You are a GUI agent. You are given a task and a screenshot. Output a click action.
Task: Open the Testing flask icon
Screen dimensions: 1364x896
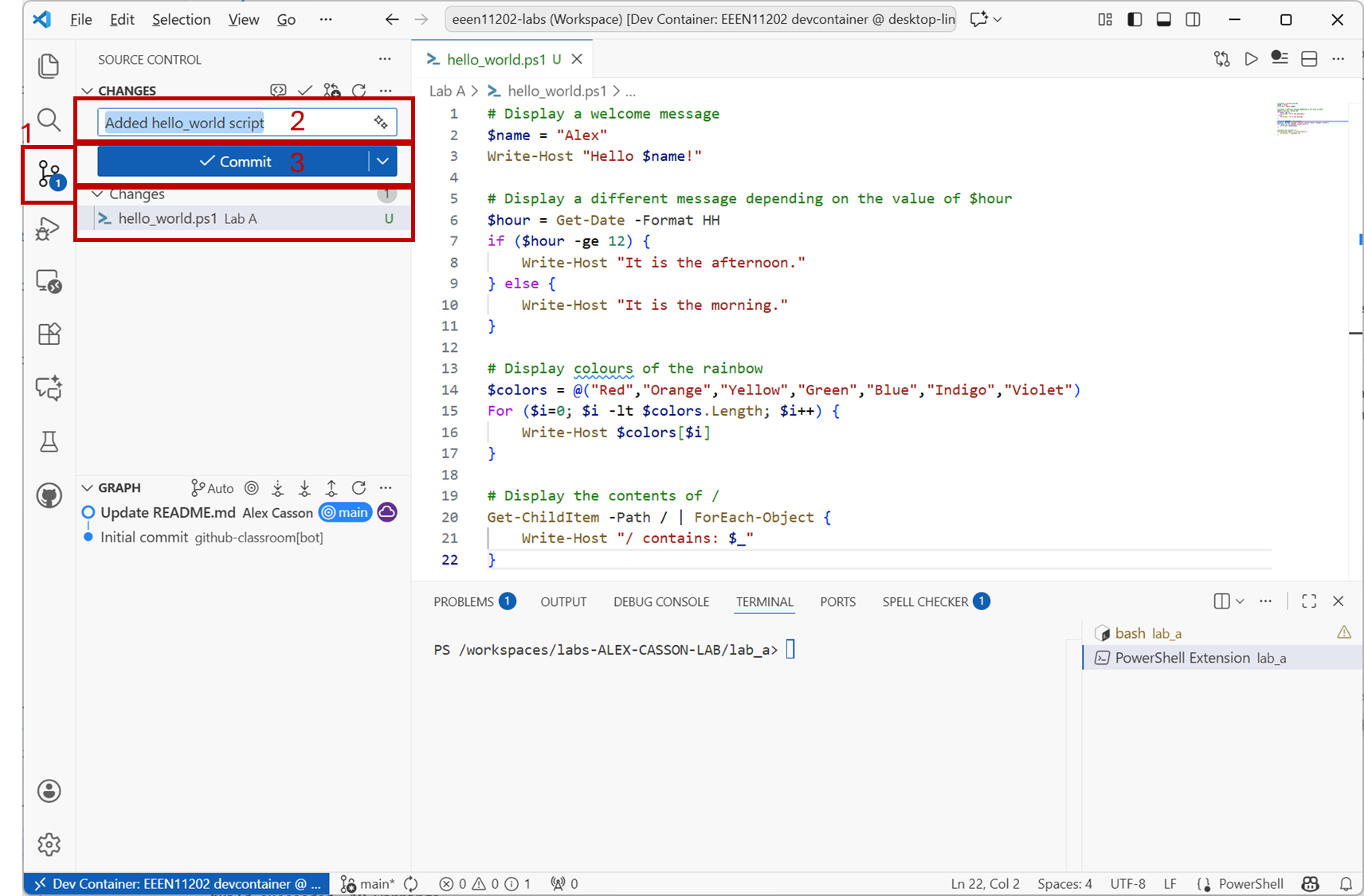(x=49, y=441)
